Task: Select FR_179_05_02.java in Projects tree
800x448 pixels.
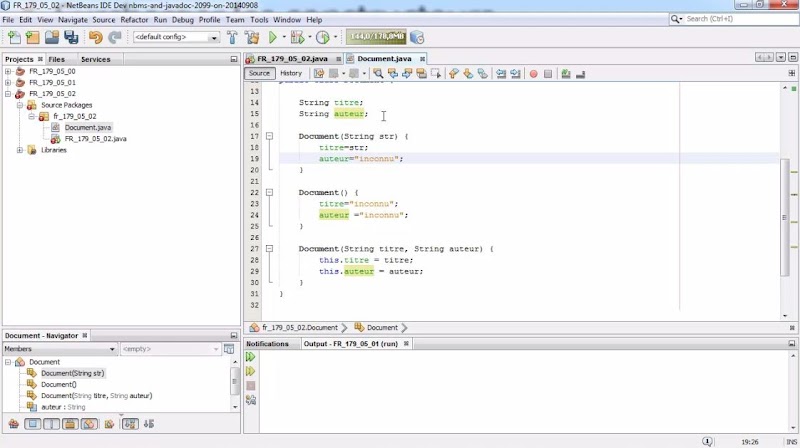Action: click(x=95, y=139)
